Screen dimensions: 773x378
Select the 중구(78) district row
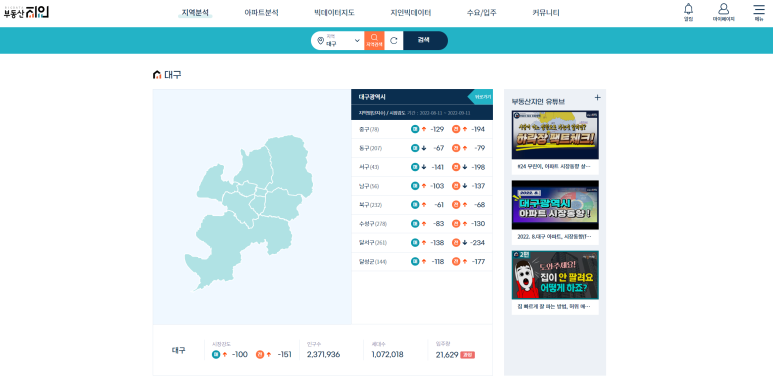click(x=422, y=129)
